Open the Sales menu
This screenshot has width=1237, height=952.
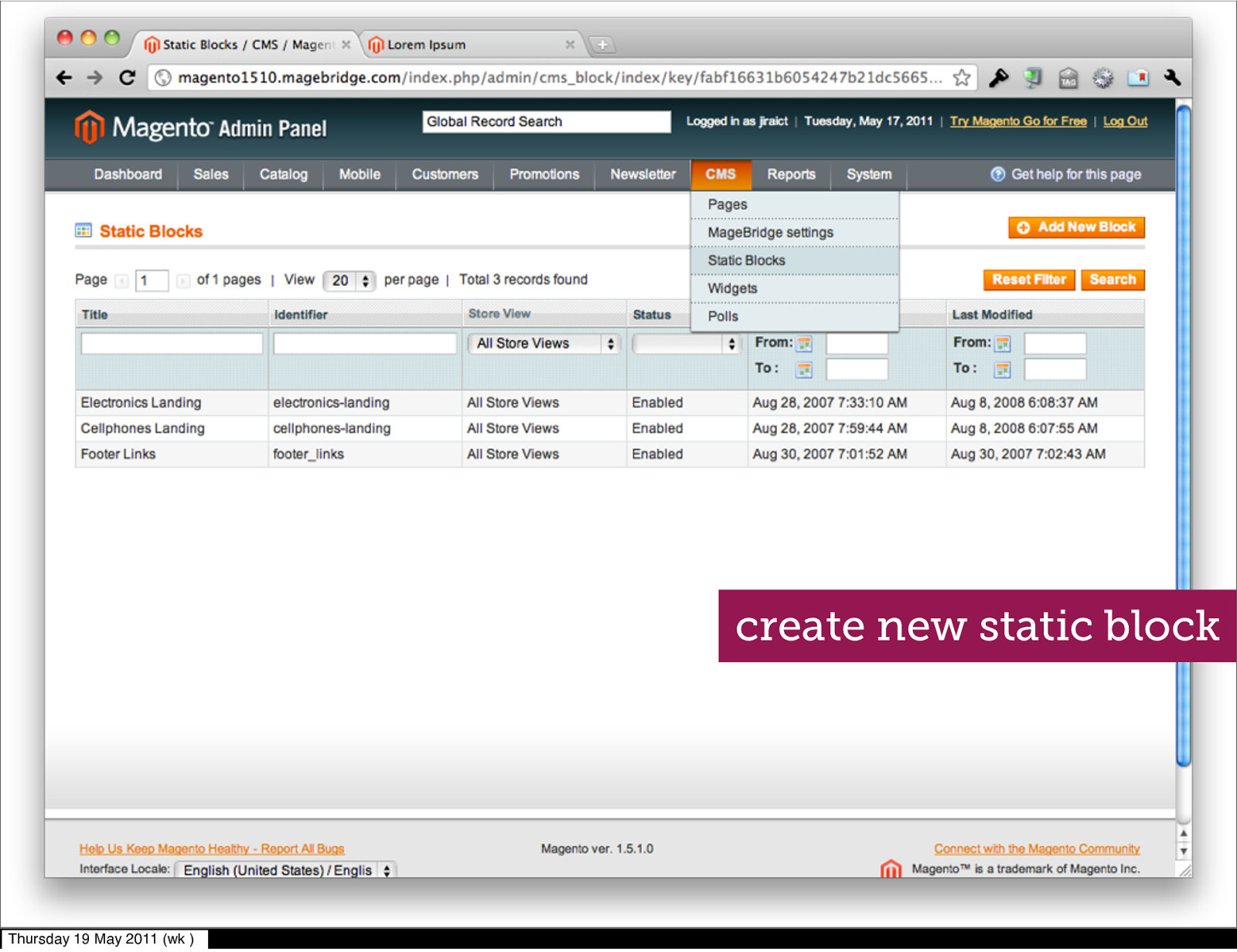[x=211, y=175]
